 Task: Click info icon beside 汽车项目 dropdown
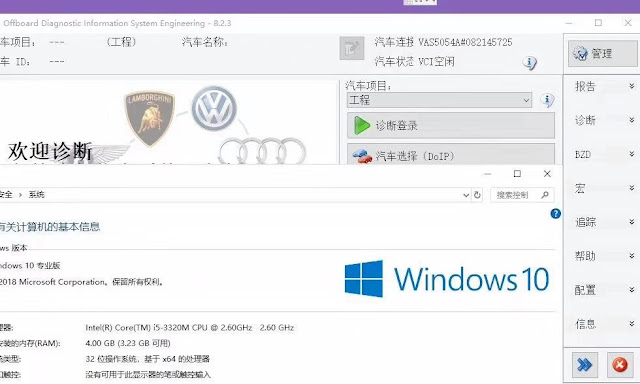547,100
